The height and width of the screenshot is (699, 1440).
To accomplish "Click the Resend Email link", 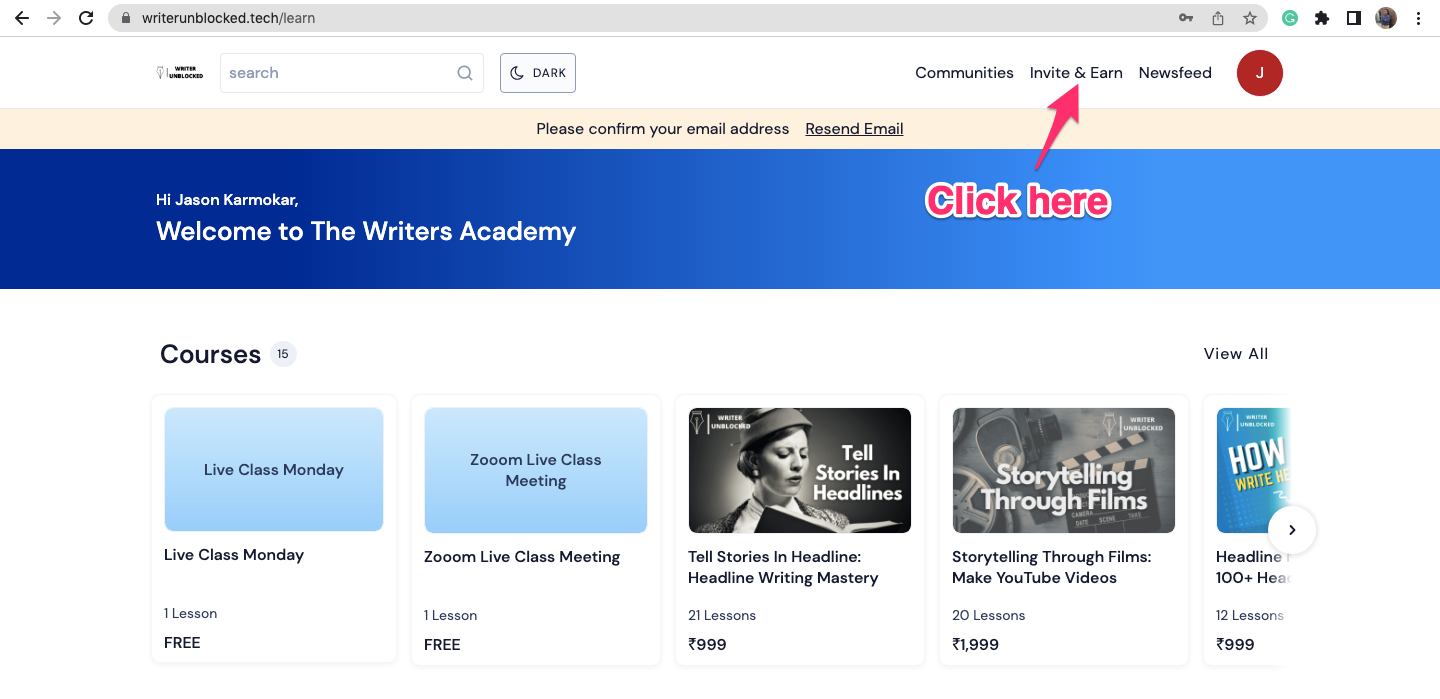I will point(854,129).
